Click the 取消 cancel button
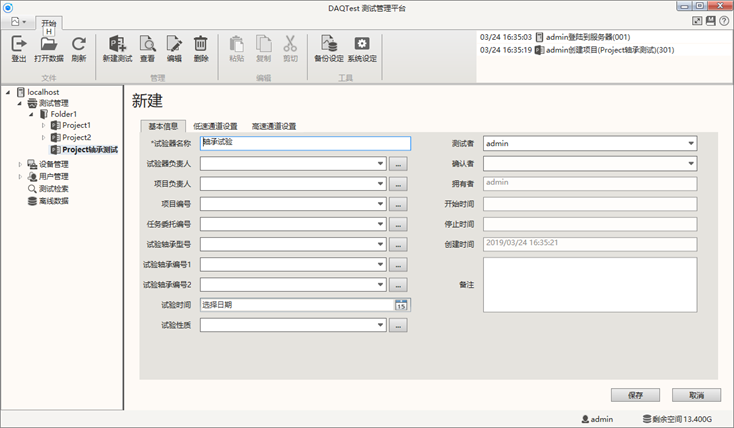Viewport: 734px width, 428px height. click(696, 395)
